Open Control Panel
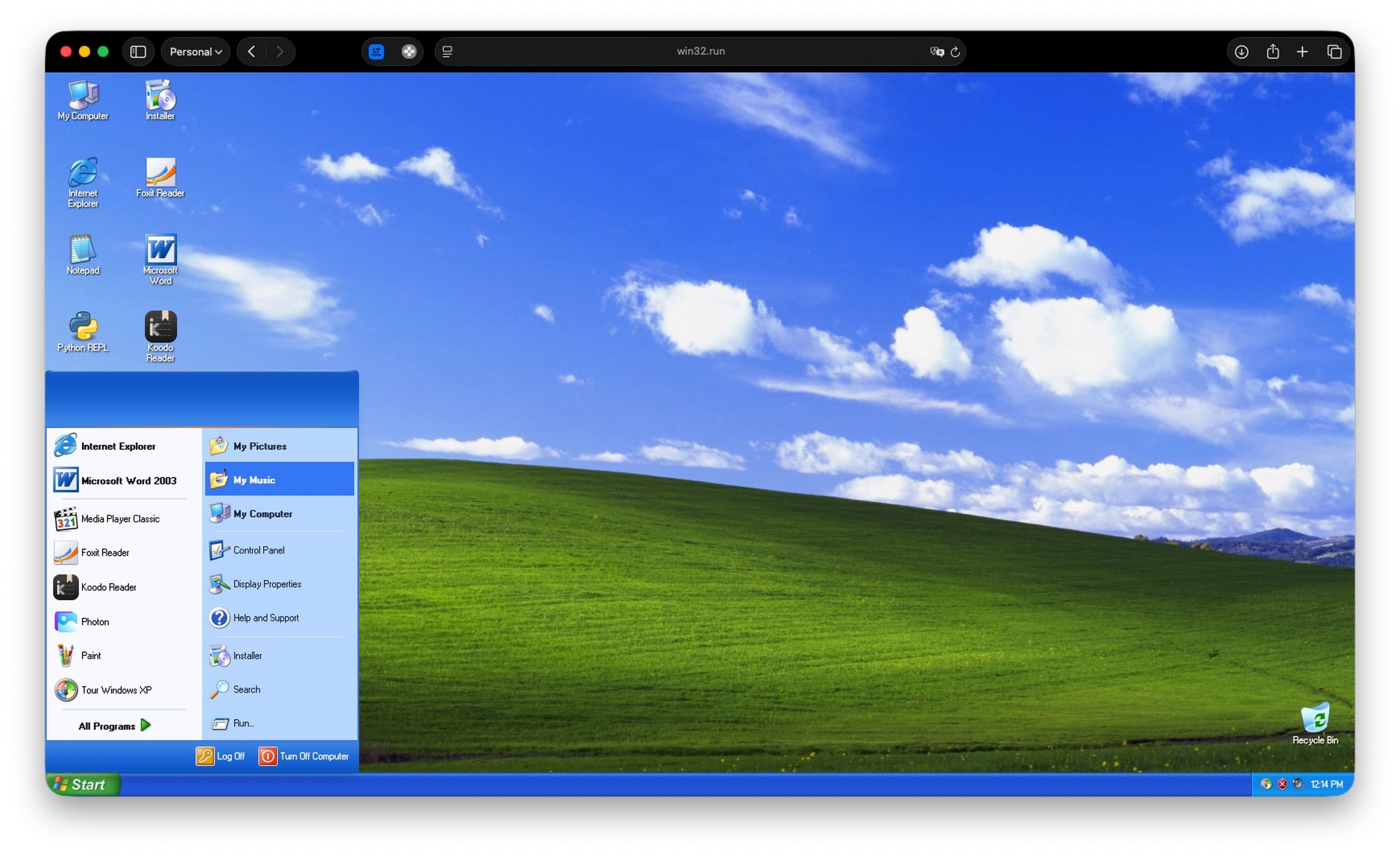 tap(280, 550)
